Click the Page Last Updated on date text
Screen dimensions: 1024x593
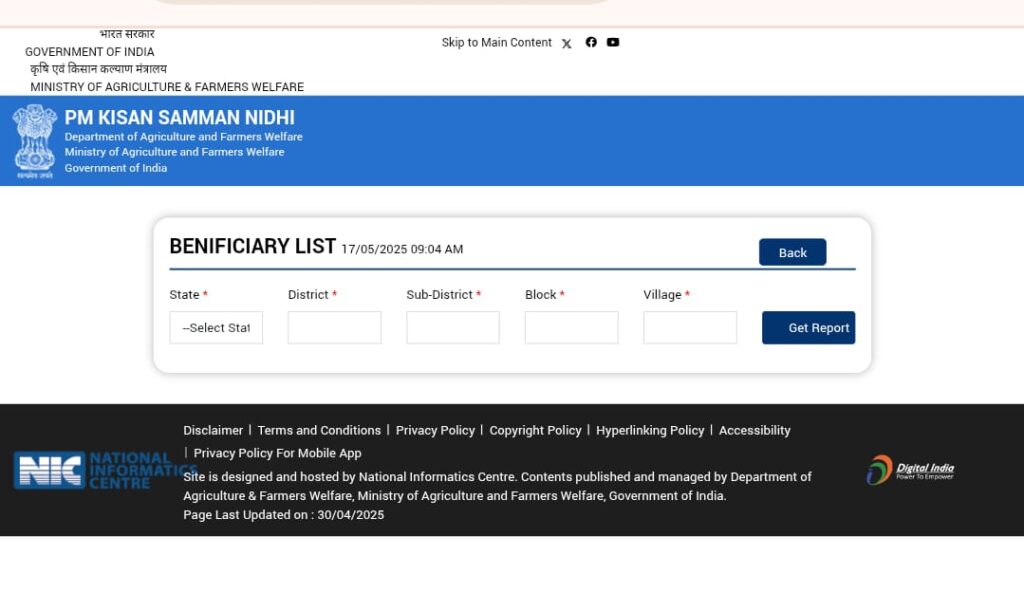283,515
